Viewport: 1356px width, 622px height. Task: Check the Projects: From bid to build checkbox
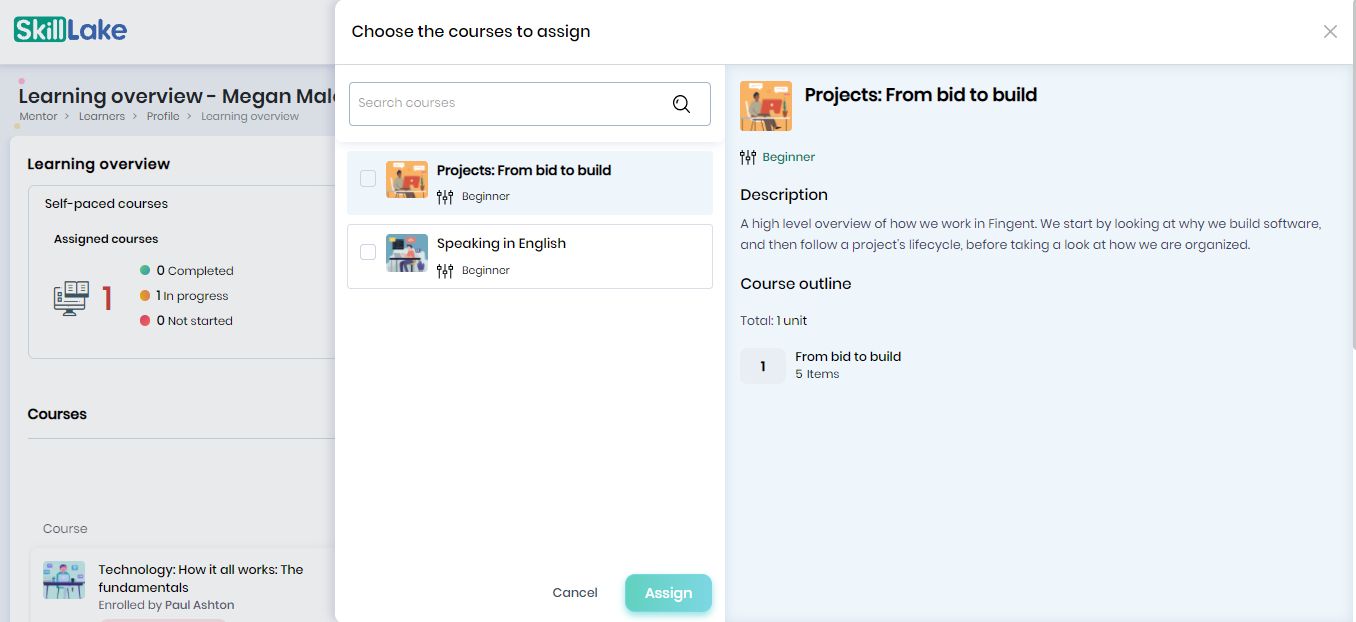pyautogui.click(x=368, y=179)
